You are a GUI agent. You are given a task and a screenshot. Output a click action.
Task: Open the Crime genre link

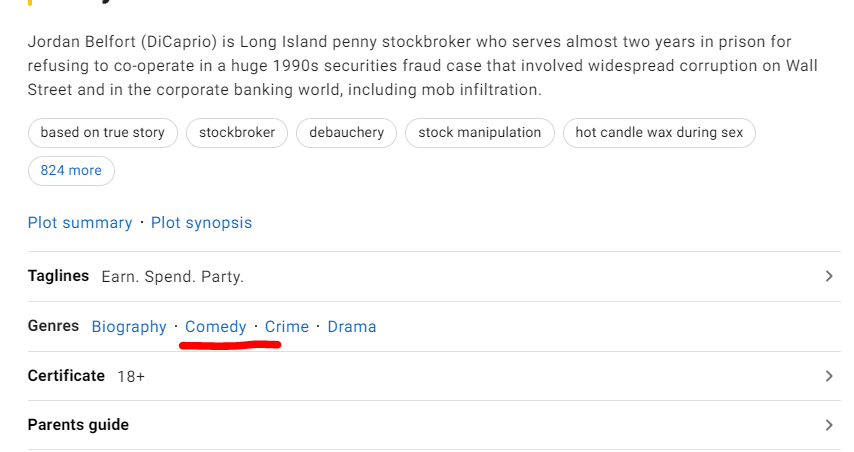287,327
